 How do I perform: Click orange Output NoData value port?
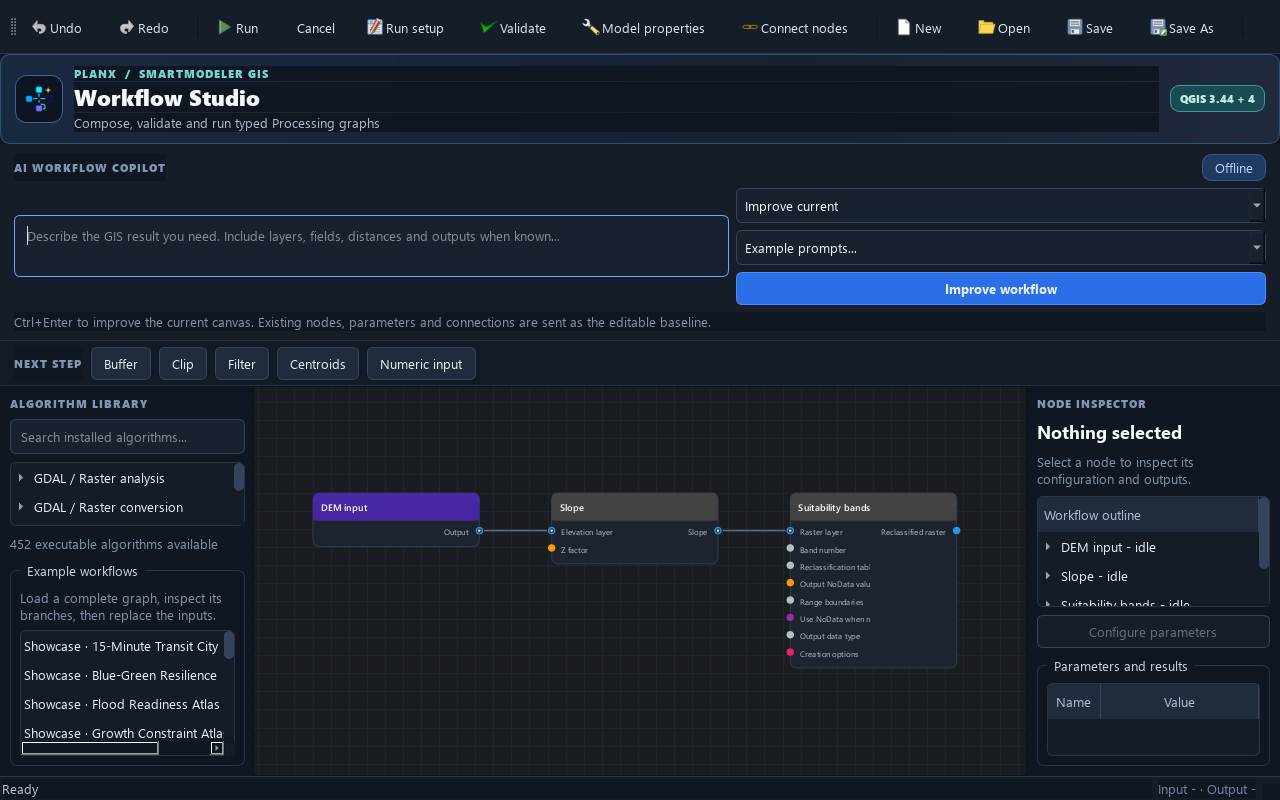tap(790, 583)
